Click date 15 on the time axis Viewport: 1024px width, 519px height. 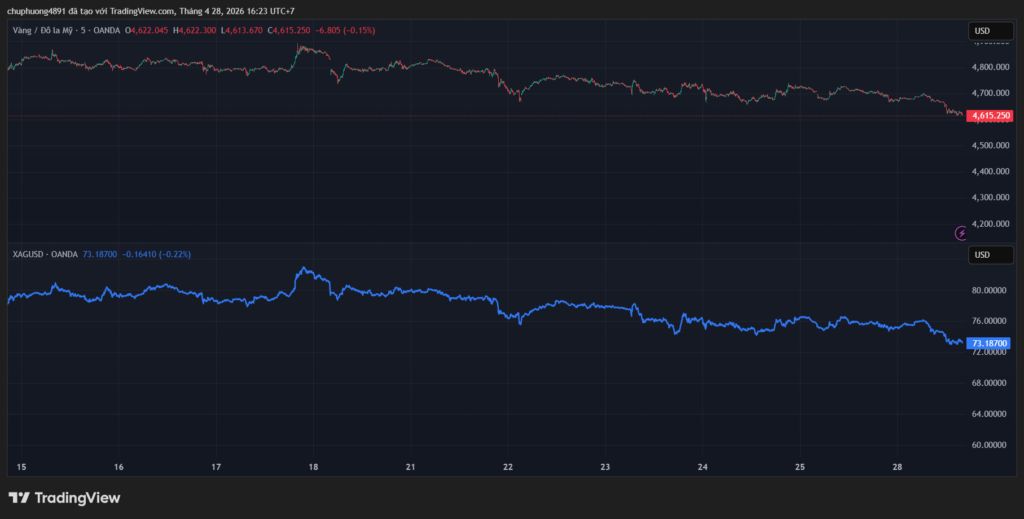pyautogui.click(x=22, y=467)
